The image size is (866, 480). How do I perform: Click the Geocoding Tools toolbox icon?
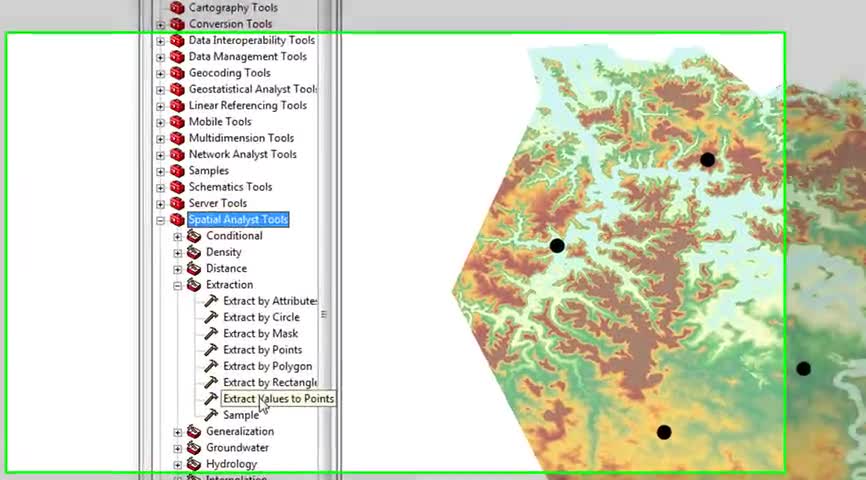point(177,73)
